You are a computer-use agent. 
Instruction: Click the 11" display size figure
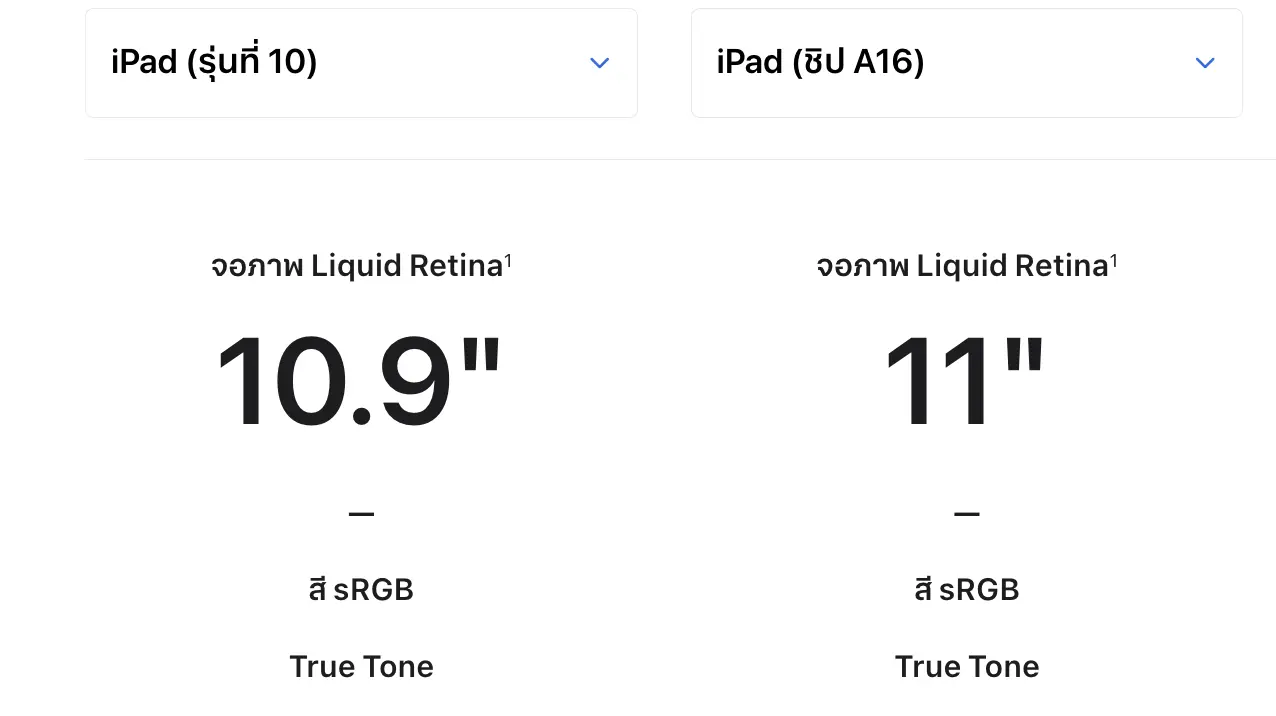[x=965, y=383]
